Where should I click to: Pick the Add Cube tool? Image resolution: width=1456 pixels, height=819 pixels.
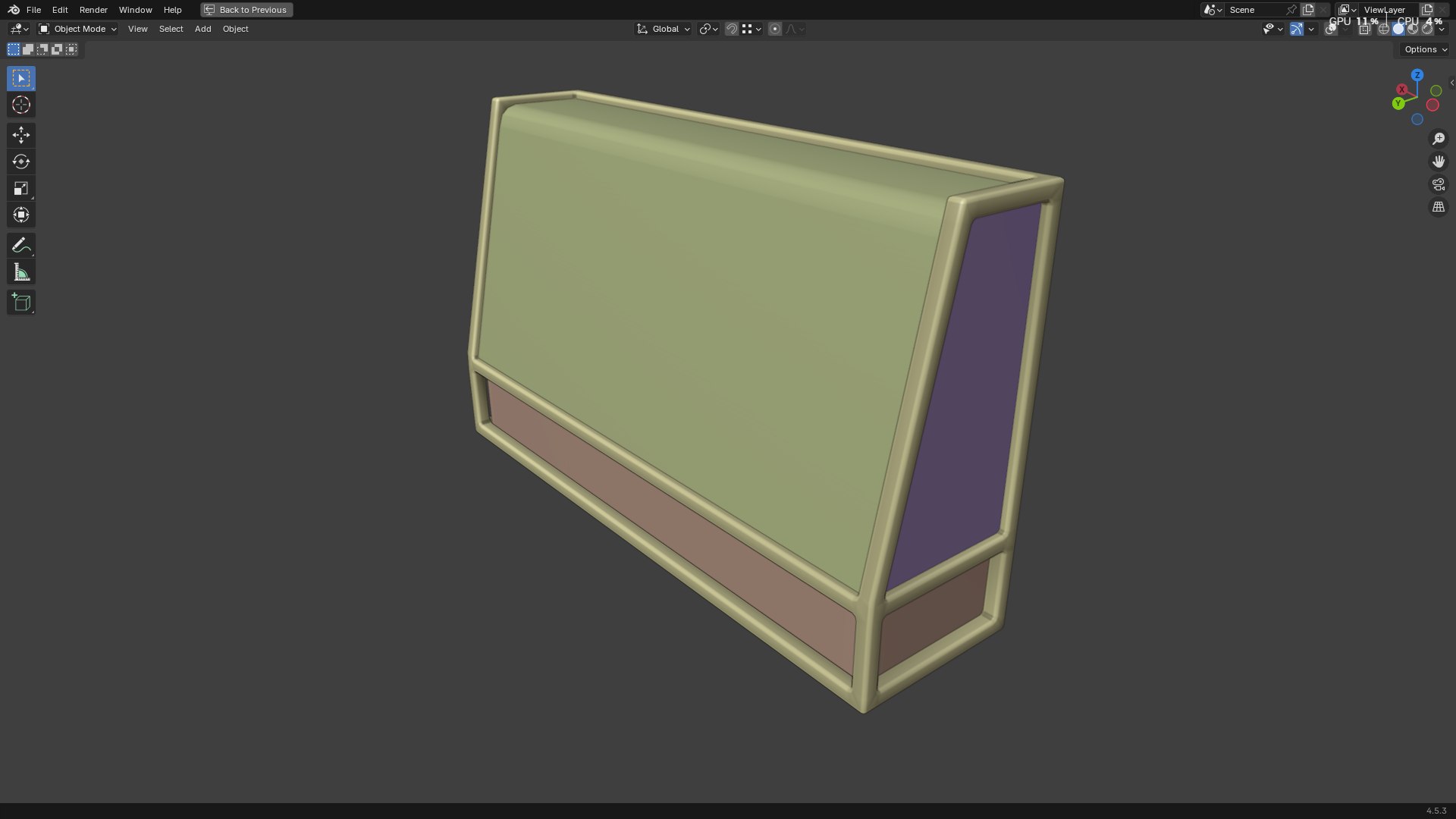click(21, 303)
